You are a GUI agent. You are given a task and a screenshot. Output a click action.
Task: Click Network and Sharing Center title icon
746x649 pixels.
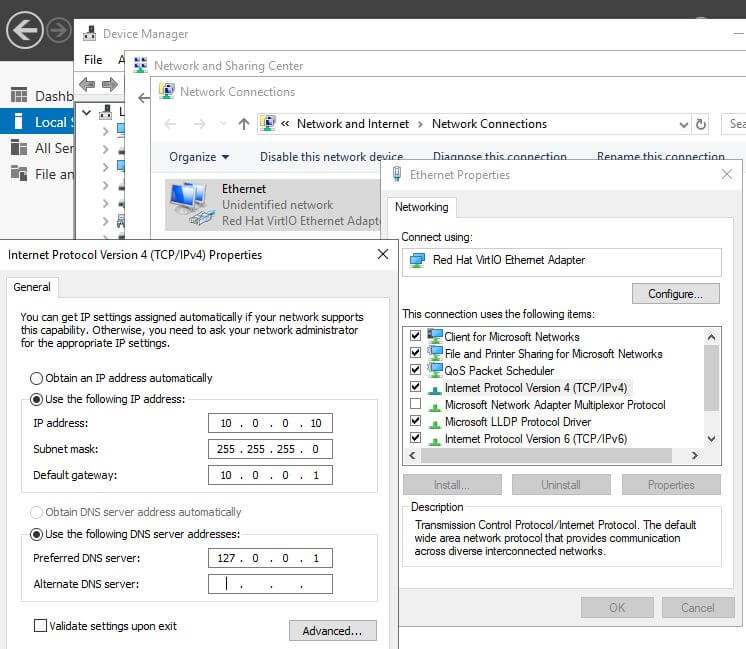pos(140,65)
